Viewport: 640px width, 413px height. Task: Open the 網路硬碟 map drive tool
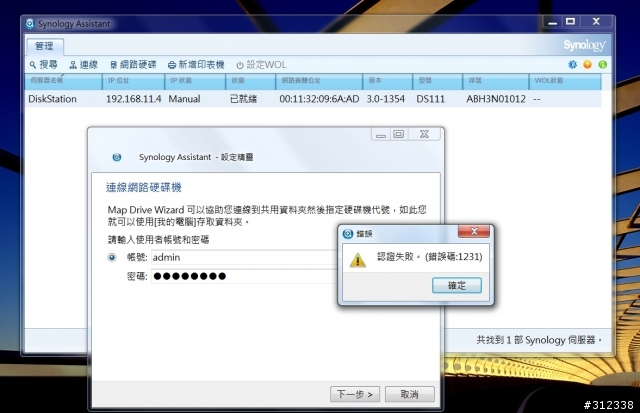pyautogui.click(x=133, y=64)
